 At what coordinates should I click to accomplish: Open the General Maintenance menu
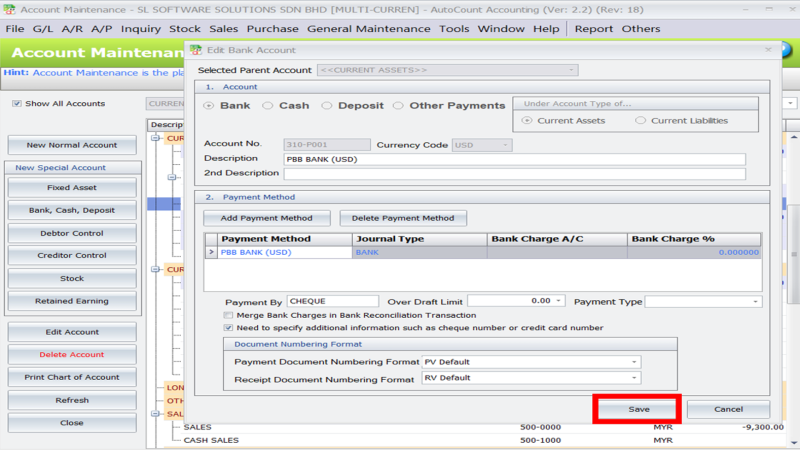(x=368, y=29)
